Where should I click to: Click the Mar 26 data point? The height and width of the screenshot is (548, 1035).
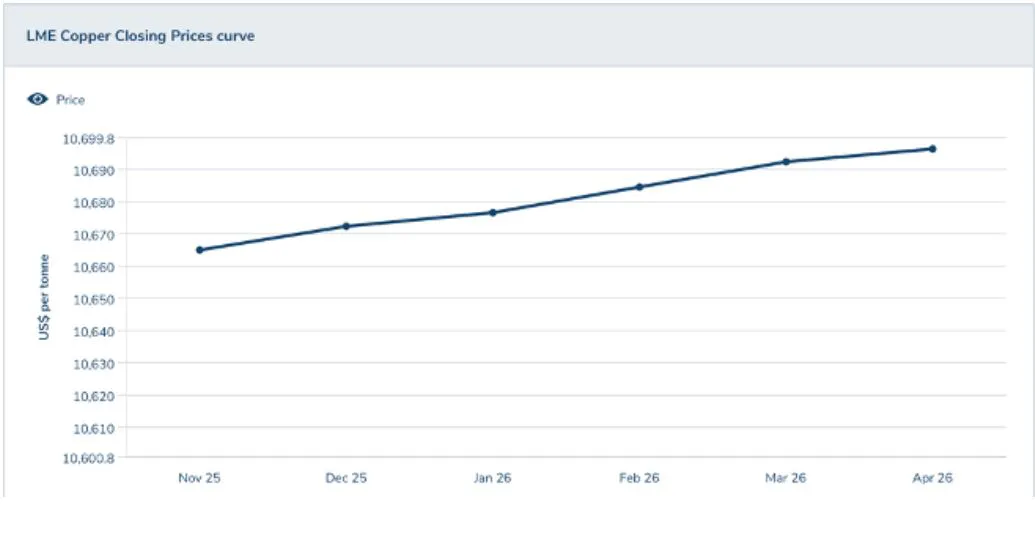(786, 162)
